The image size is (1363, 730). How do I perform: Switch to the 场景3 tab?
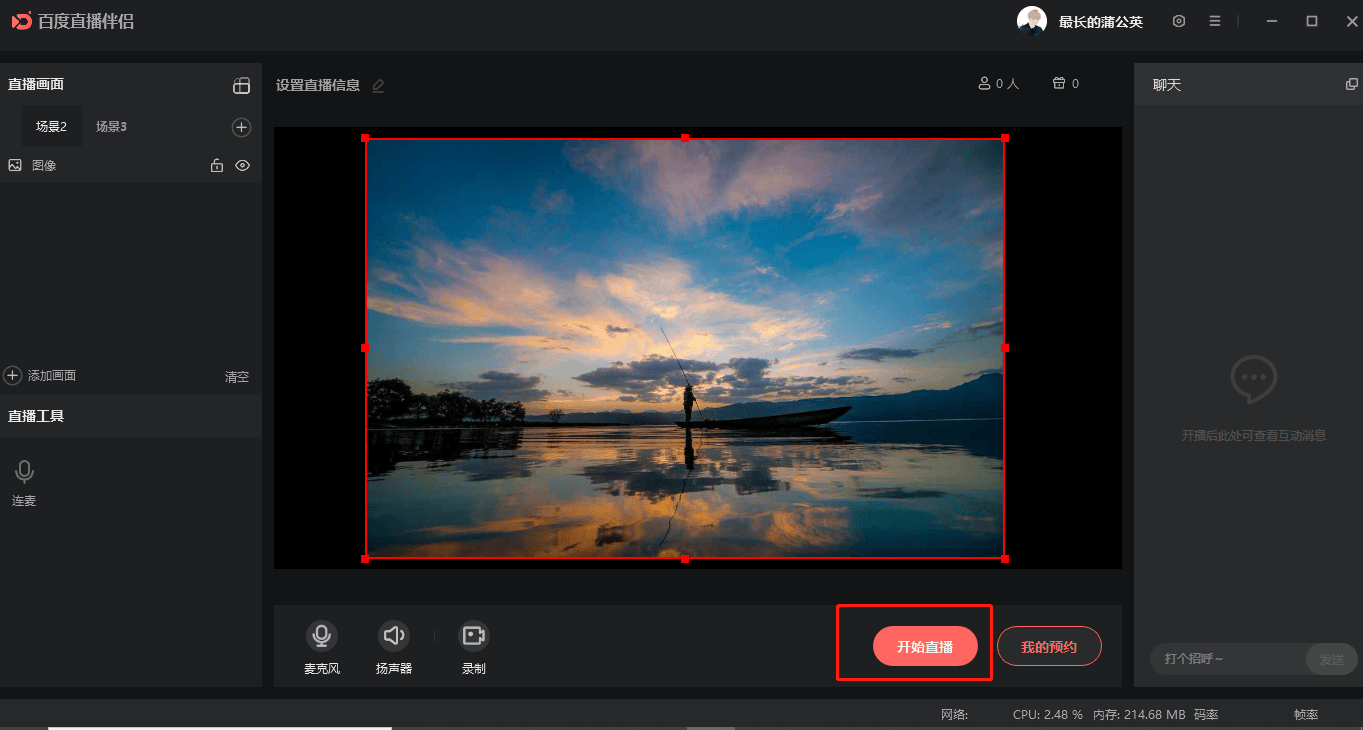pos(111,127)
